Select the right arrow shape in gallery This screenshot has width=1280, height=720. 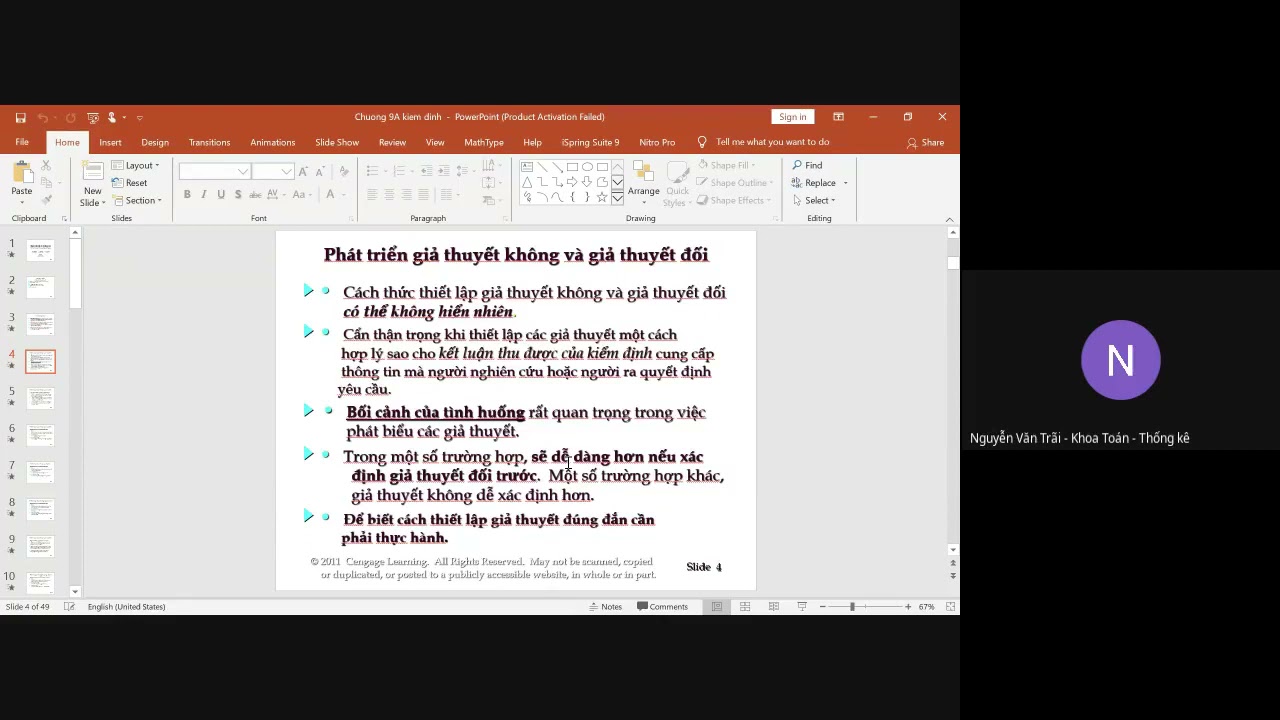(572, 182)
